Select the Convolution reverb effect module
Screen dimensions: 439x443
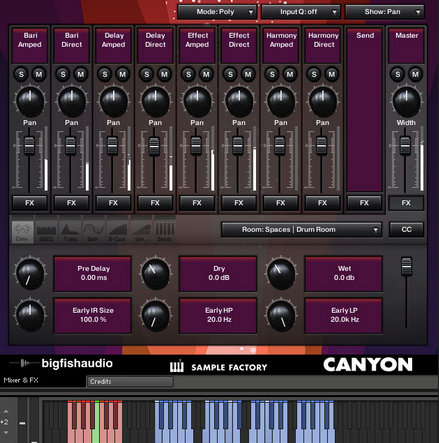[x=23, y=232]
